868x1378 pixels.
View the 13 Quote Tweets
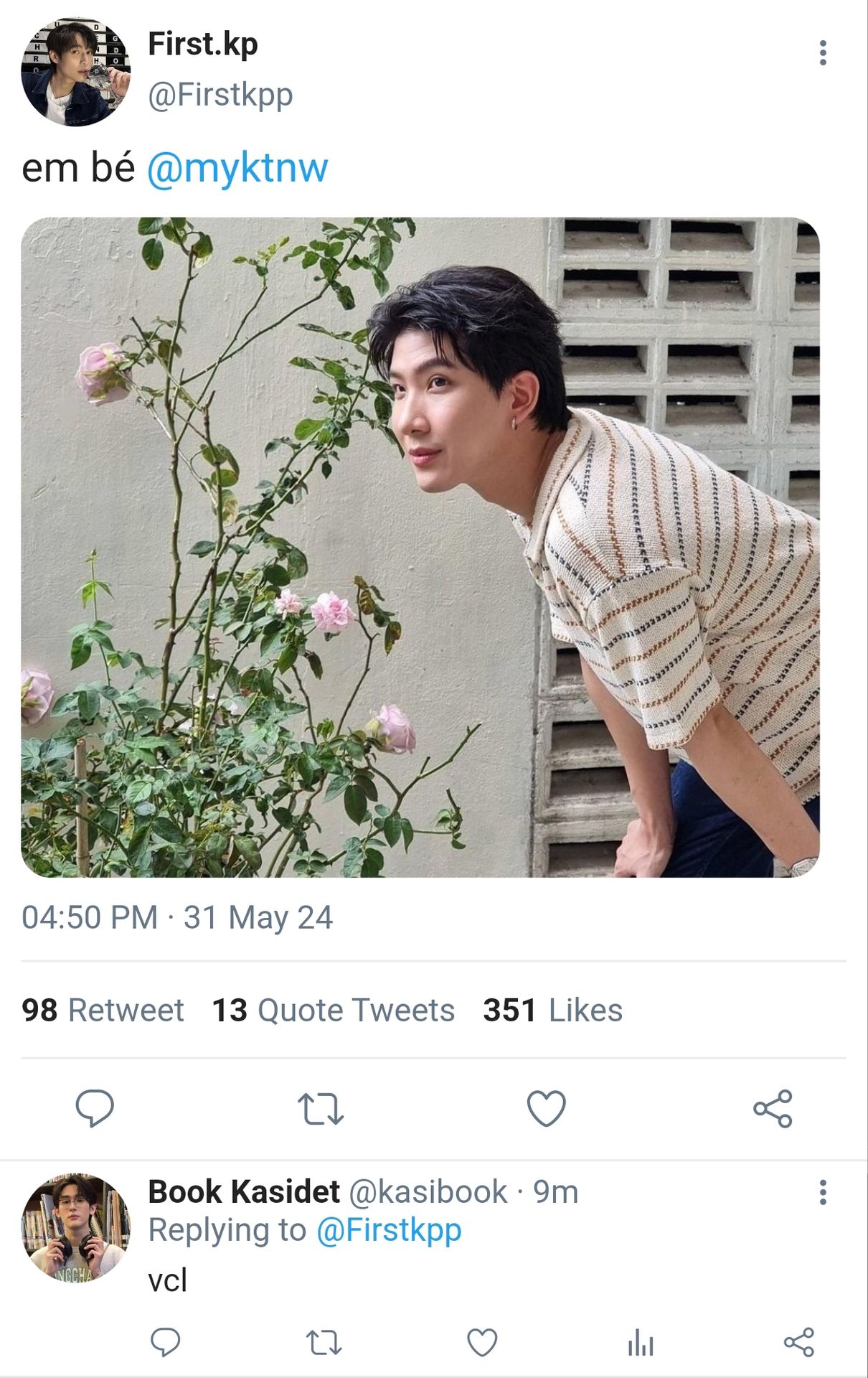point(333,1010)
